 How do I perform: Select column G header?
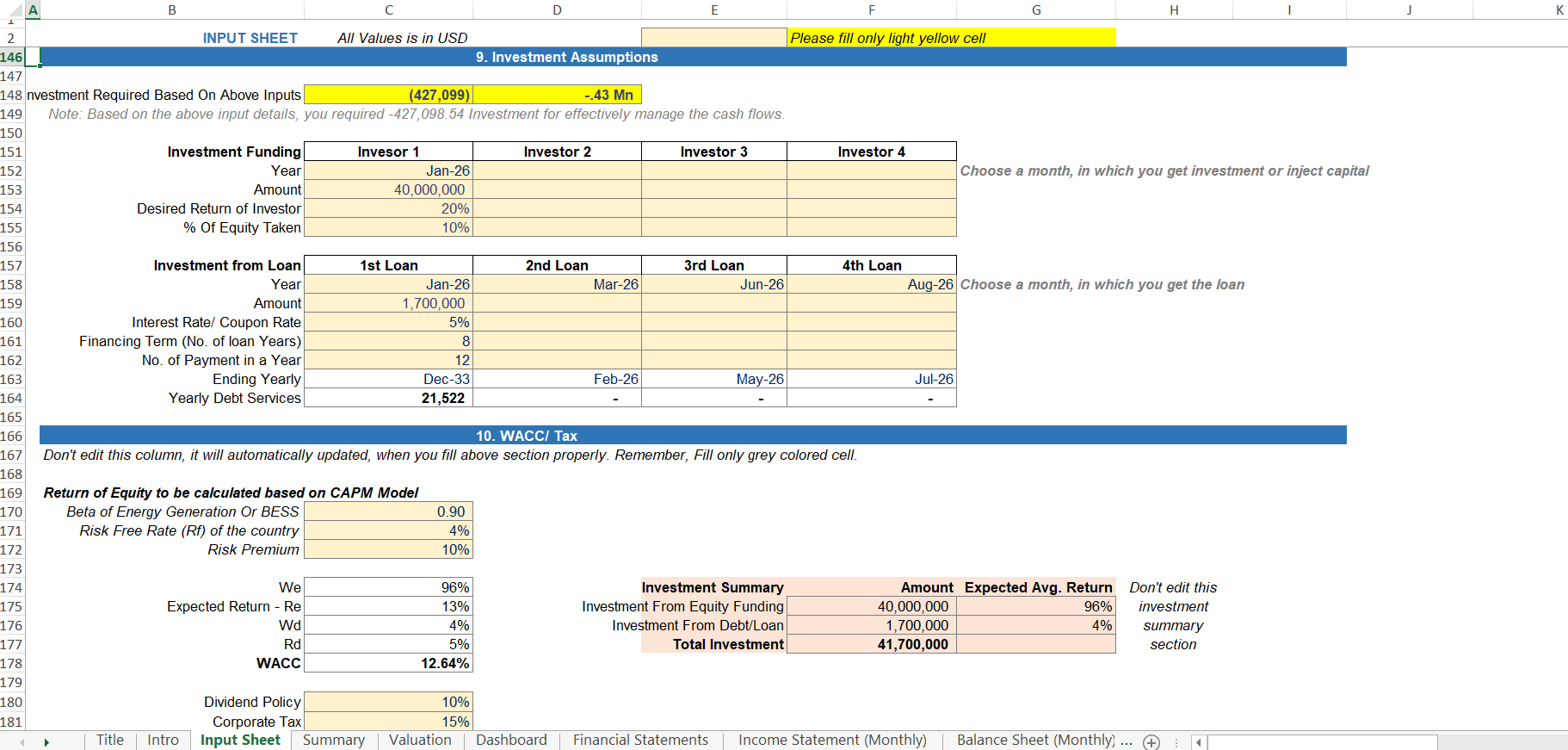coord(1036,10)
